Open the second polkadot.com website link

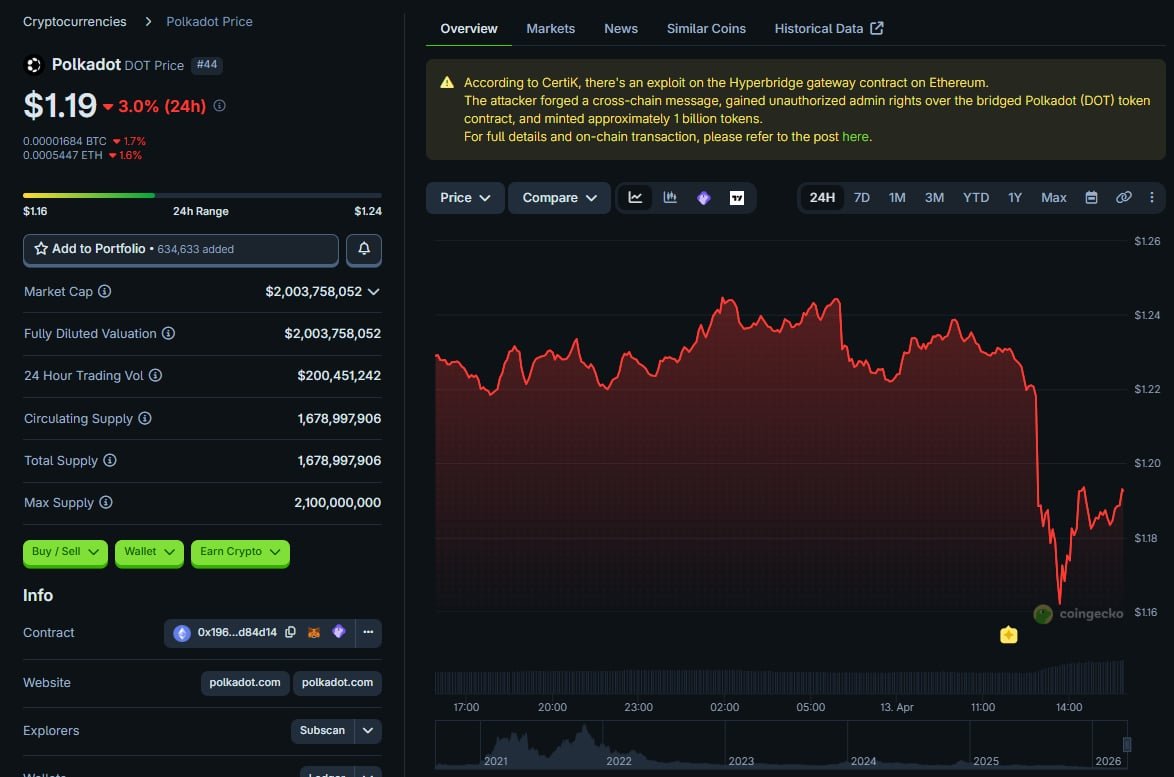tap(337, 683)
